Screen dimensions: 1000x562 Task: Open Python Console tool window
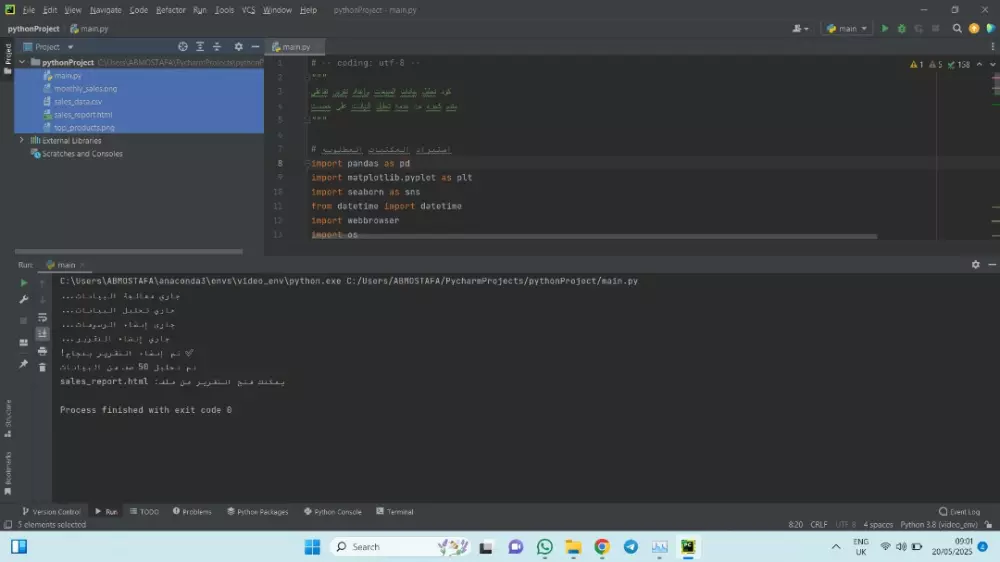click(332, 512)
